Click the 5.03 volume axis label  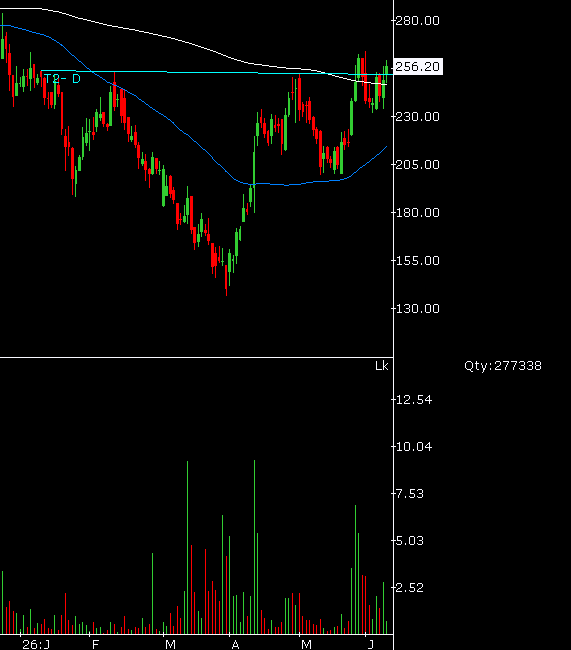[x=410, y=541]
